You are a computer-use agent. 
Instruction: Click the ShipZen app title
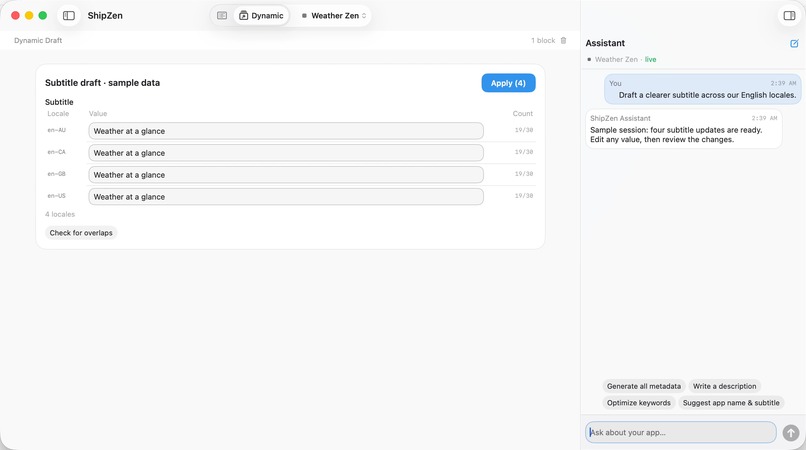[105, 15]
